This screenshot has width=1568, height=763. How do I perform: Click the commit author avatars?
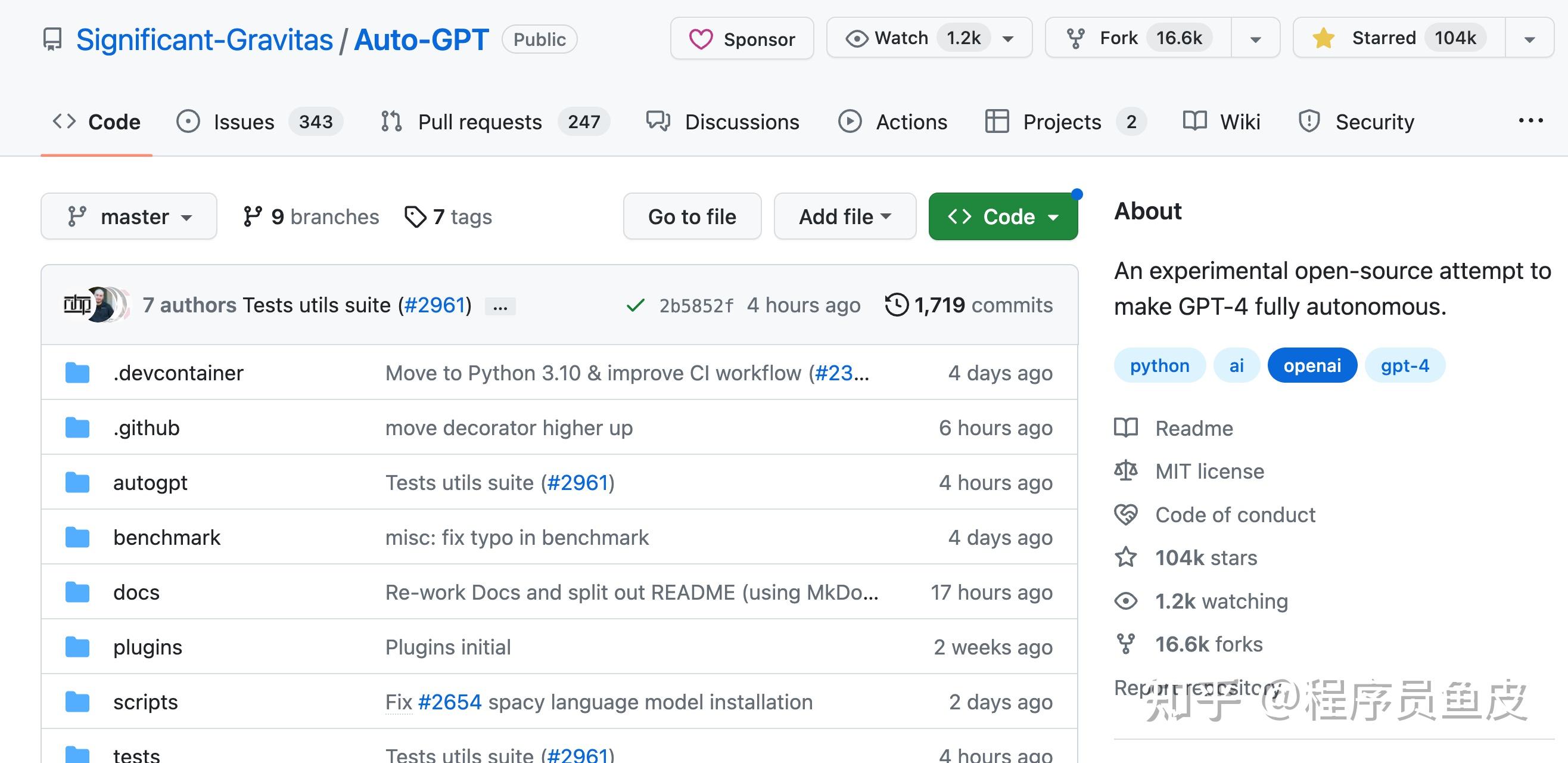(96, 305)
